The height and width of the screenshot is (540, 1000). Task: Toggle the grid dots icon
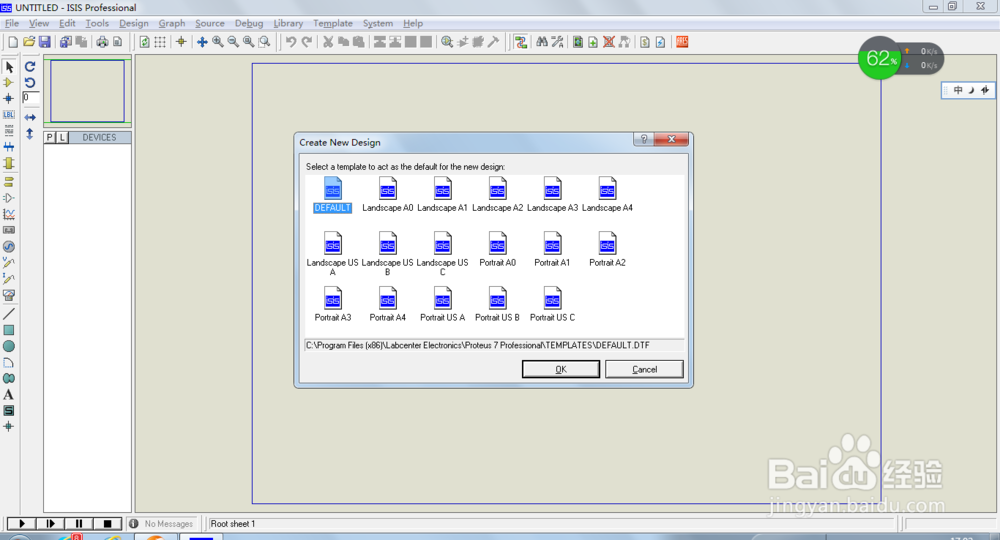pos(160,42)
